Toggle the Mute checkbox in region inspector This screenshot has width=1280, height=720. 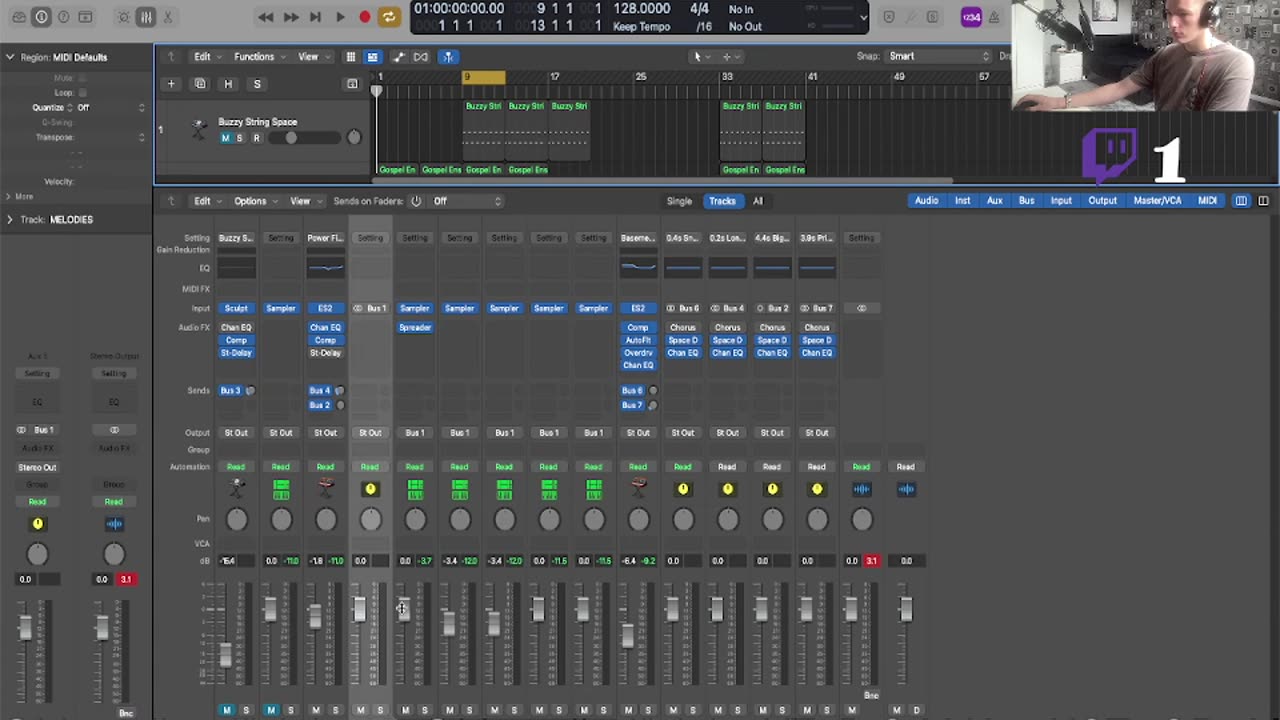(83, 78)
